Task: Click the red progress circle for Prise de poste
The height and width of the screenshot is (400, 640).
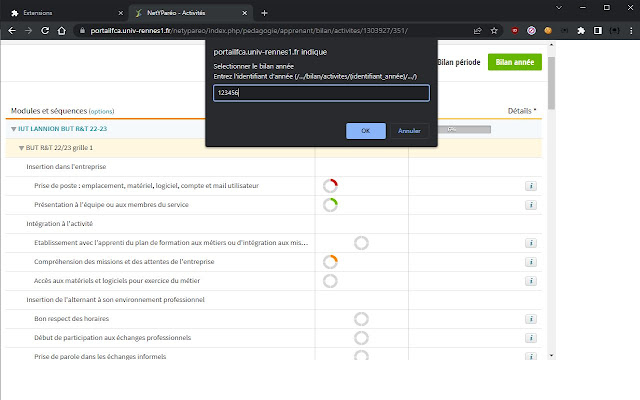Action: pos(330,186)
